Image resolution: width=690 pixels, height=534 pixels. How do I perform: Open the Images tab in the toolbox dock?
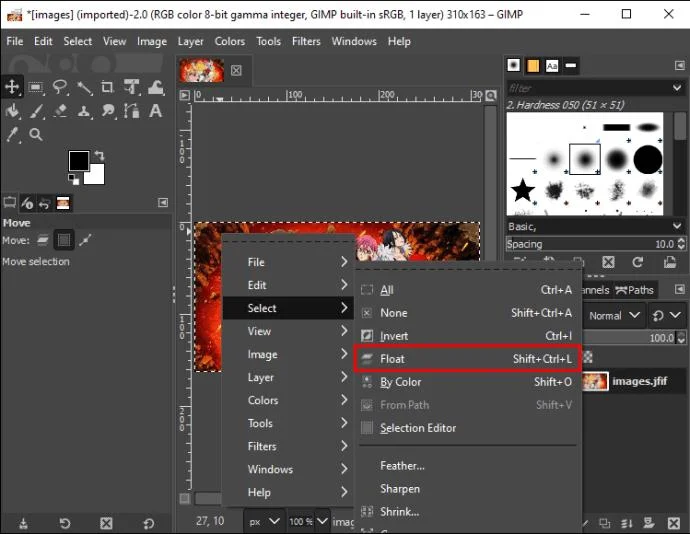pos(63,203)
